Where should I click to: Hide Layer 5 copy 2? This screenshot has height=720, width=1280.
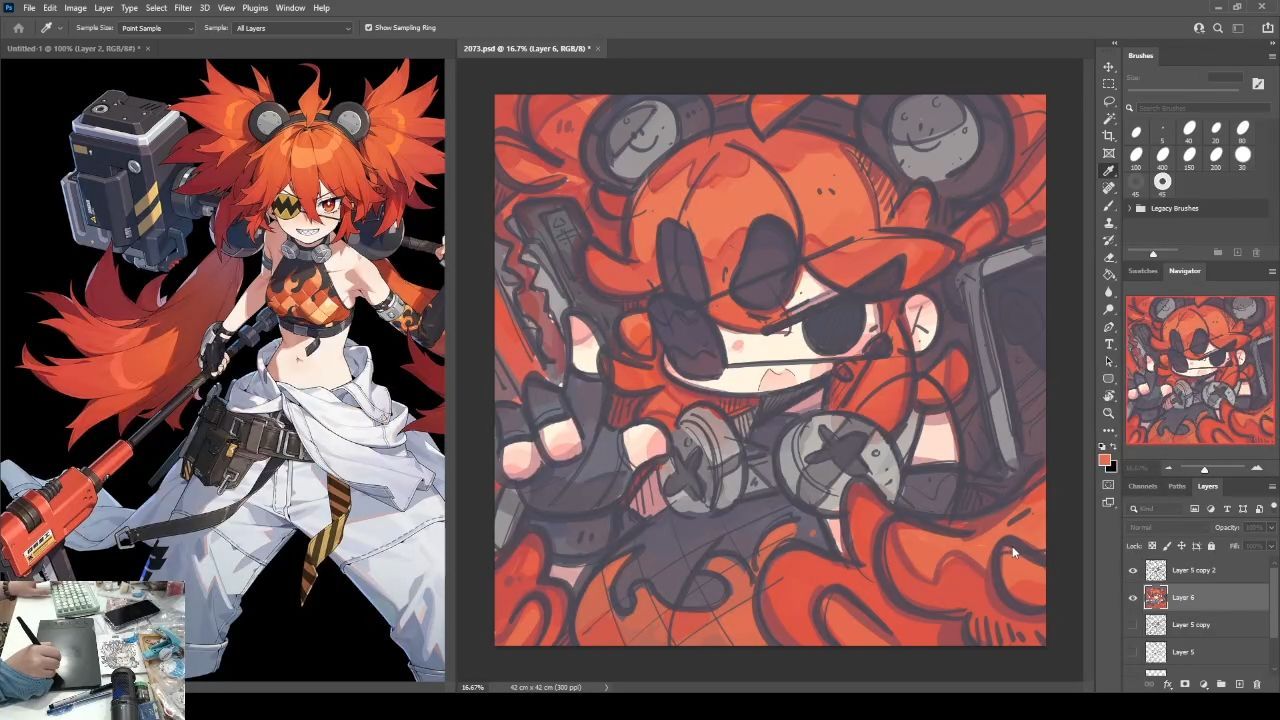pyautogui.click(x=1133, y=570)
